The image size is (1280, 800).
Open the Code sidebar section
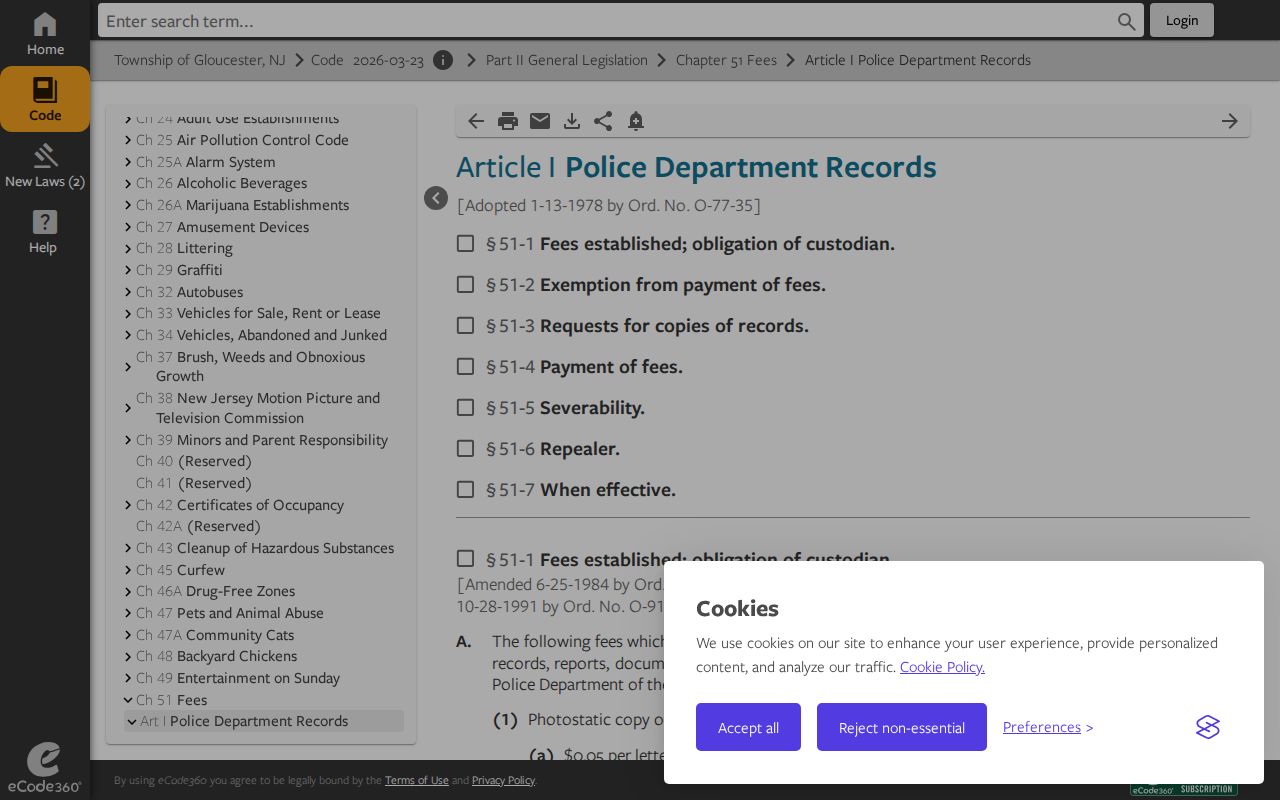click(45, 99)
